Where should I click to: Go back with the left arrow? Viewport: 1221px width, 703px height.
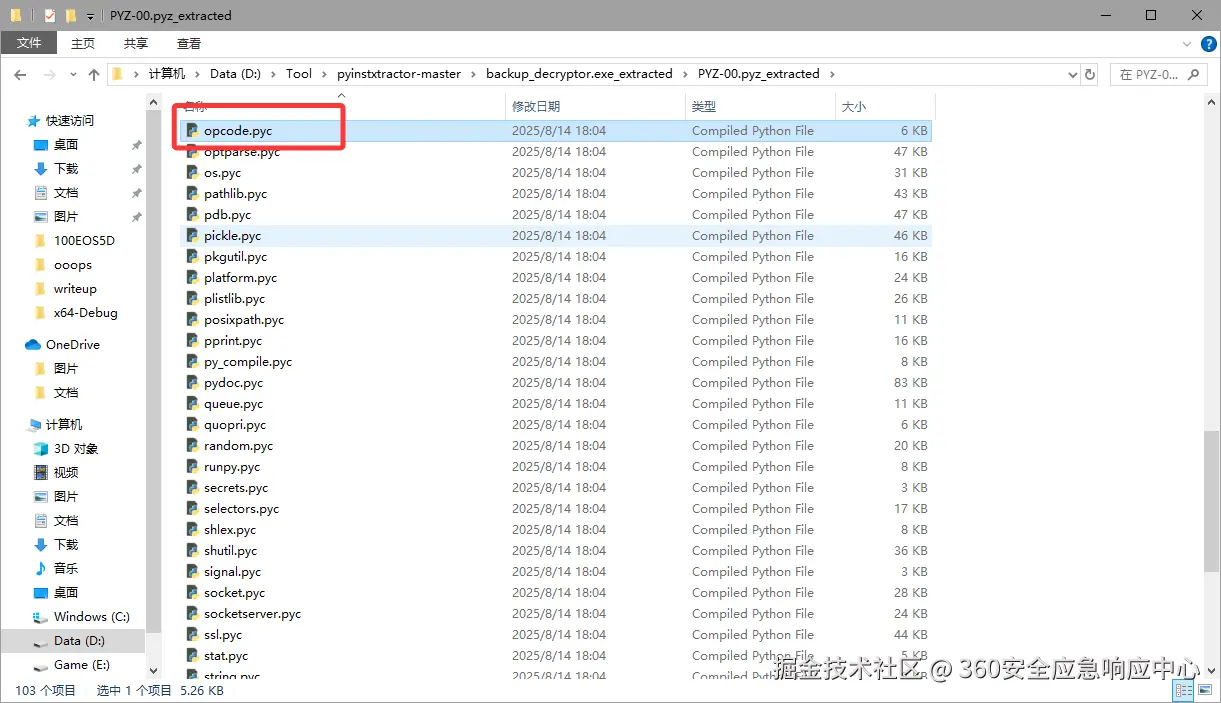click(20, 74)
